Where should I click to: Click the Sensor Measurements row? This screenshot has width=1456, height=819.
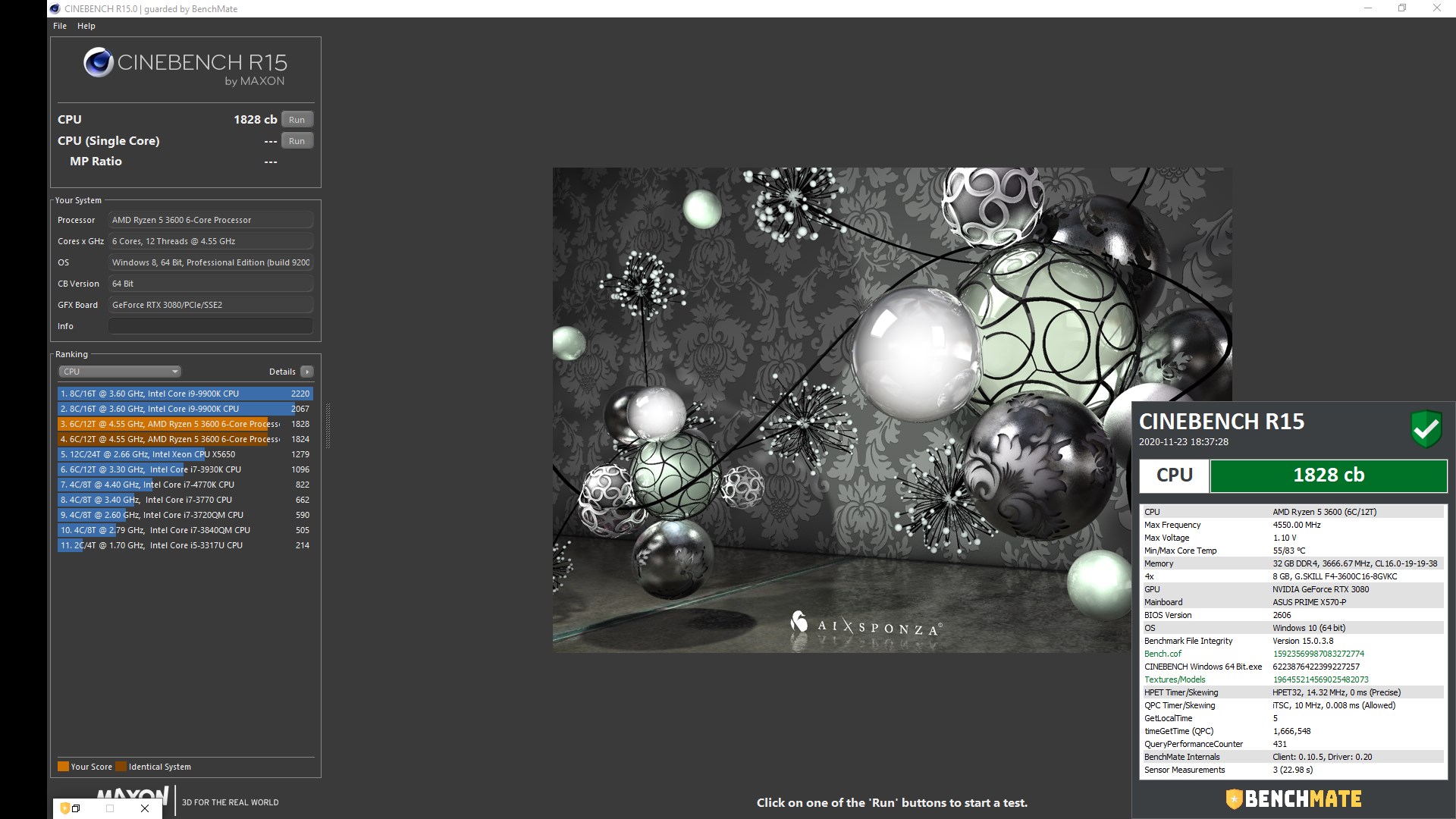tap(1294, 770)
